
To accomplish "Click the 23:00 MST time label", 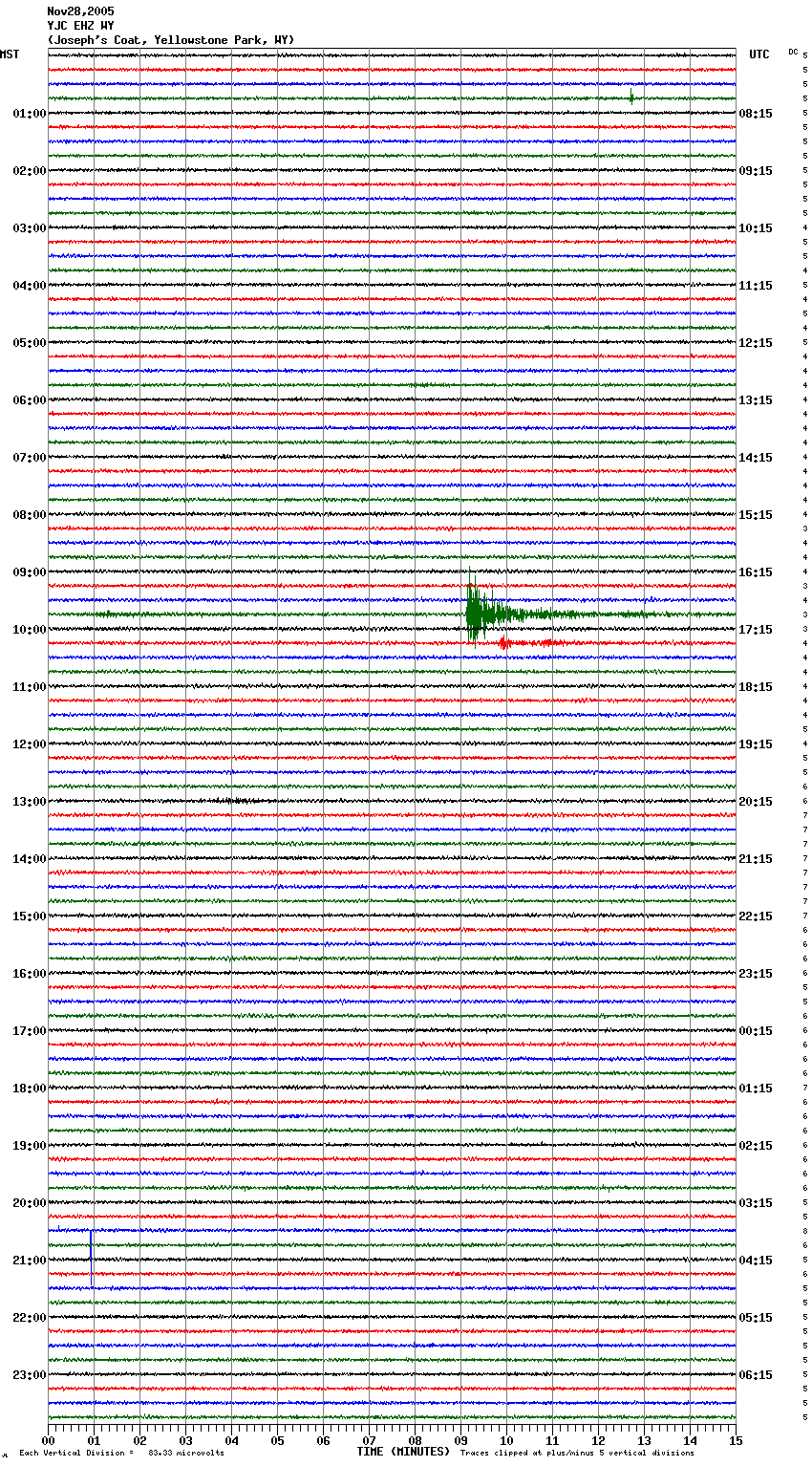I will tap(30, 1375).
